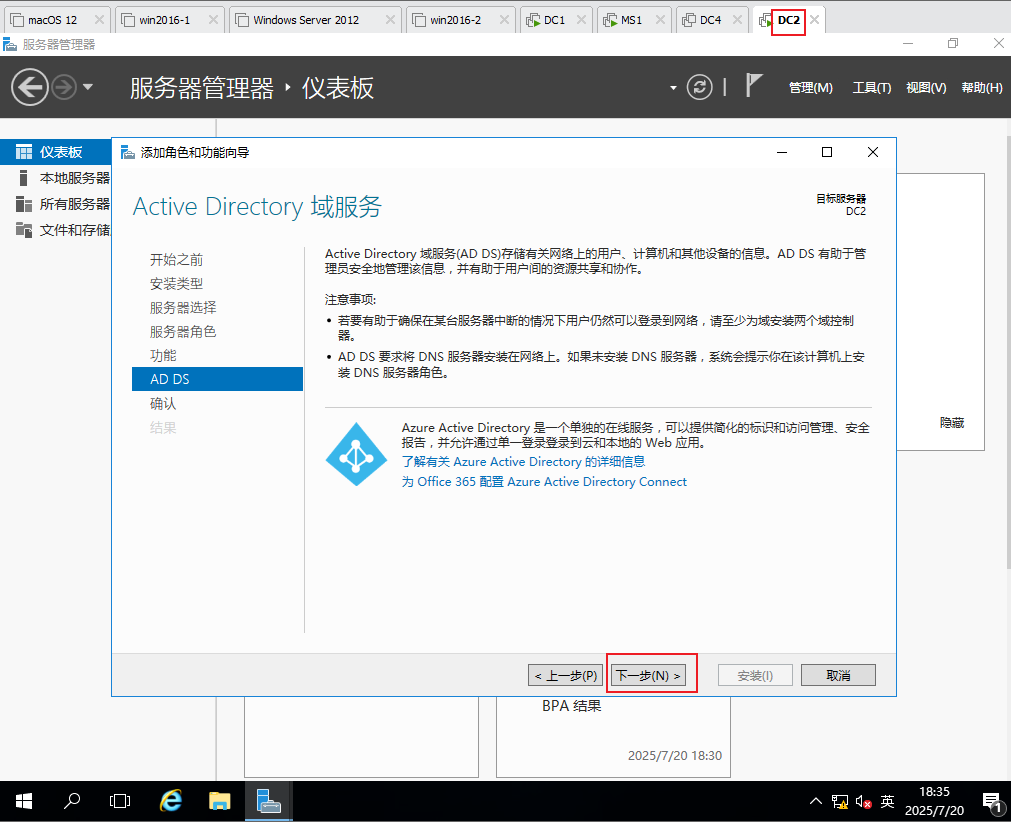Click the 所有服务器 servers icon
The height and width of the screenshot is (822, 1011).
24,204
